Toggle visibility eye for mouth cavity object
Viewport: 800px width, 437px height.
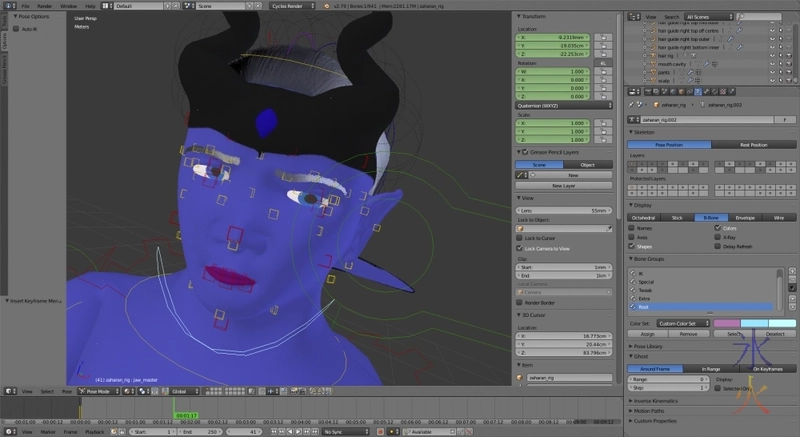coord(772,64)
